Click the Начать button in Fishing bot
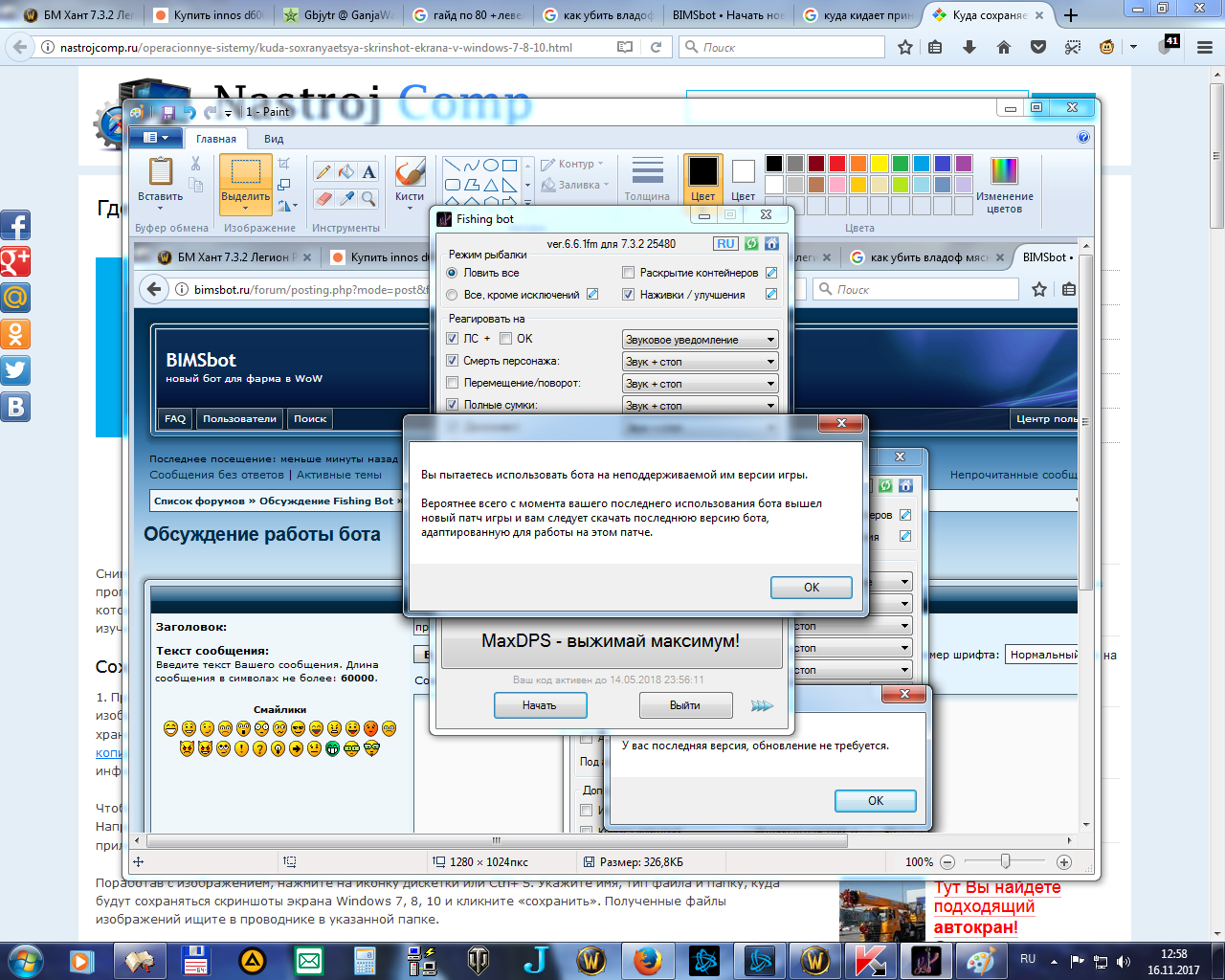The height and width of the screenshot is (980, 1225). [x=541, y=705]
